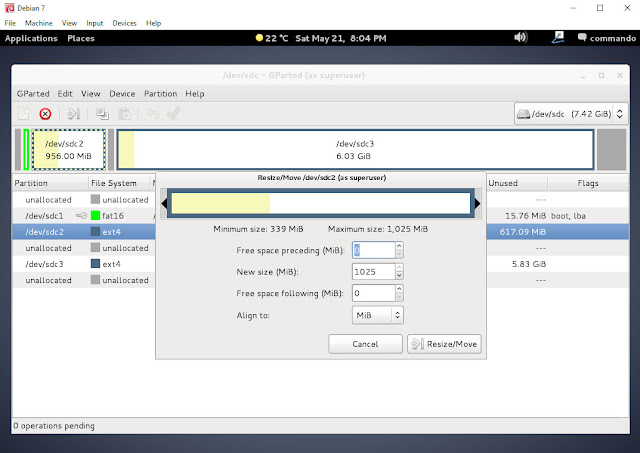Click the Undo last operation icon
The image size is (640, 453).
[153, 113]
